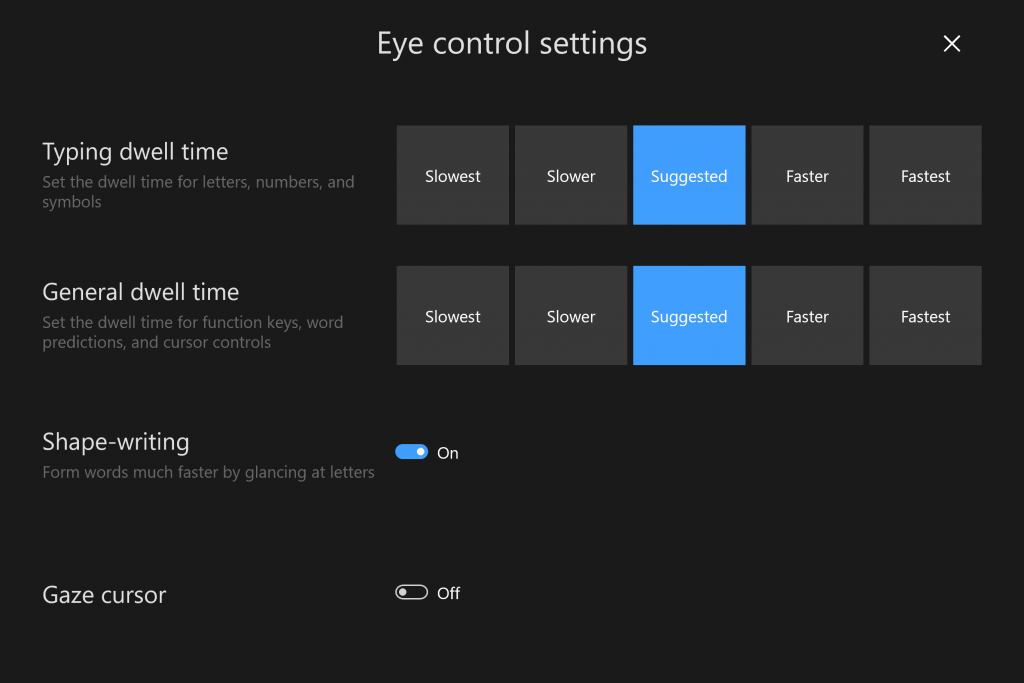The image size is (1024, 683).
Task: Click the Eye control settings title
Action: [x=512, y=43]
